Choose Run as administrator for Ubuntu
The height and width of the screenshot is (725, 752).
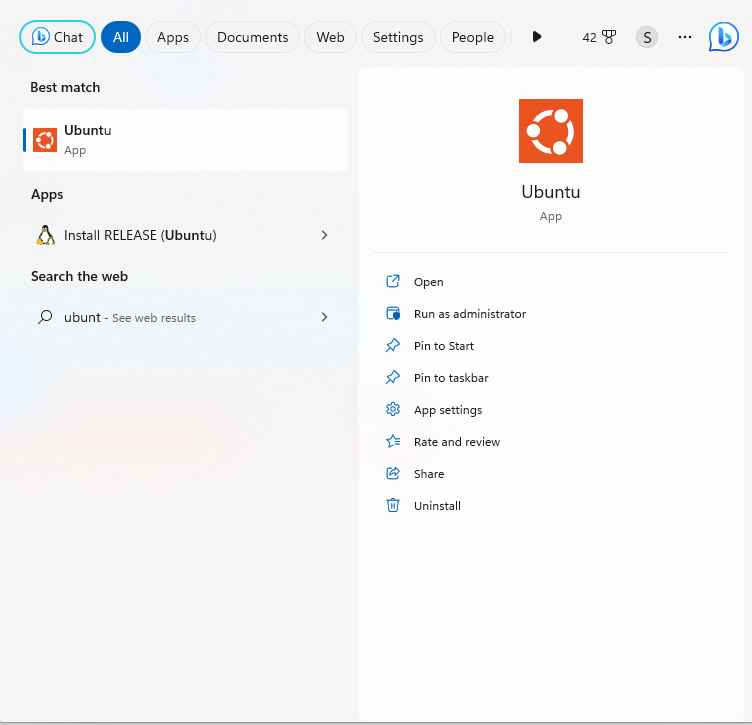(469, 314)
